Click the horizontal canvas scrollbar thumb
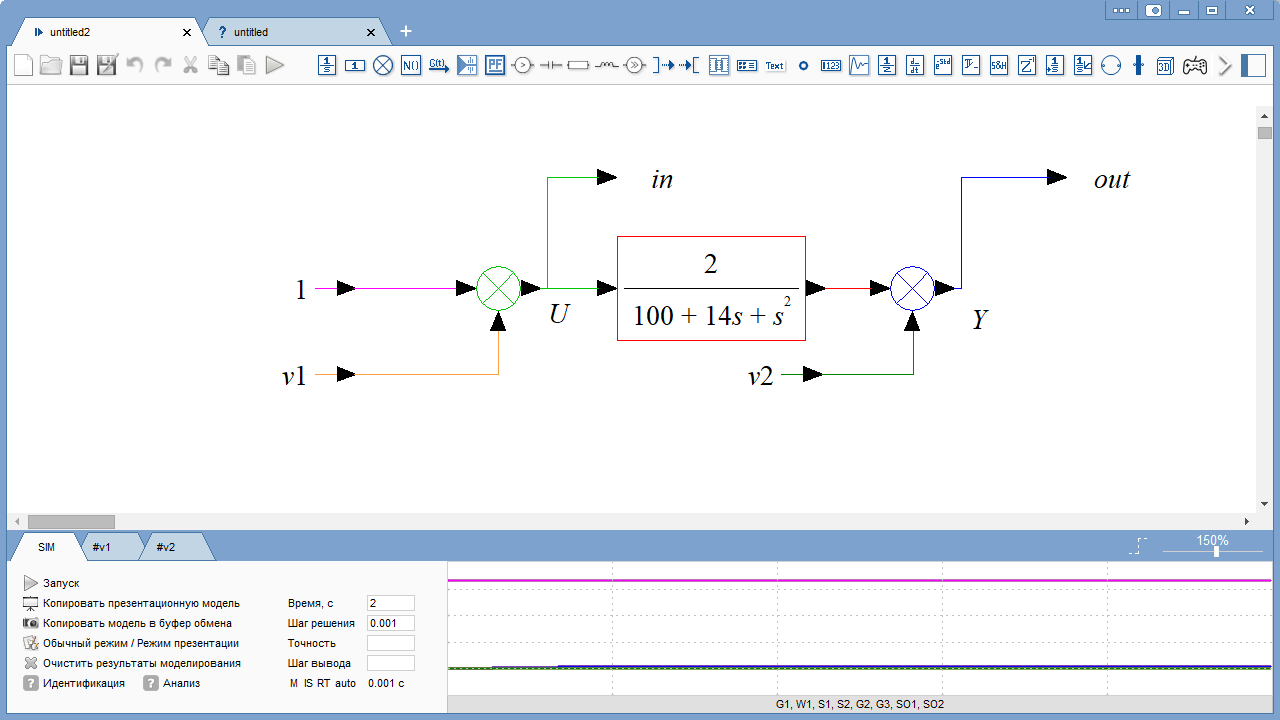This screenshot has height=720, width=1280. (x=71, y=521)
